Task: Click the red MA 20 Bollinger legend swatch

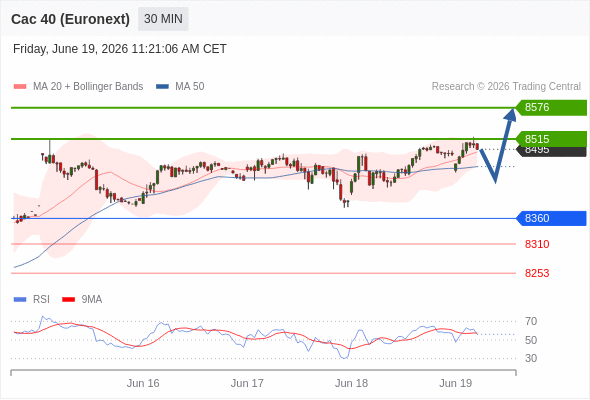Action: tap(20, 87)
